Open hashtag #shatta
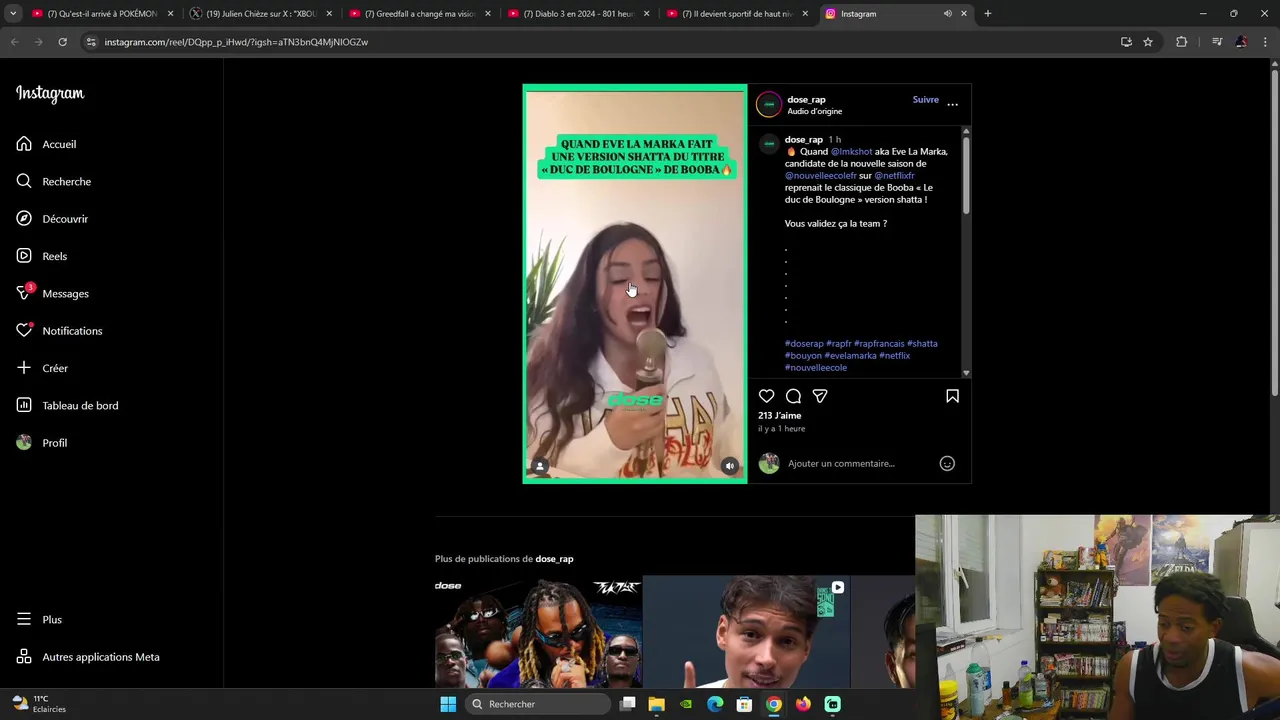Viewport: 1280px width, 720px height. [x=922, y=344]
